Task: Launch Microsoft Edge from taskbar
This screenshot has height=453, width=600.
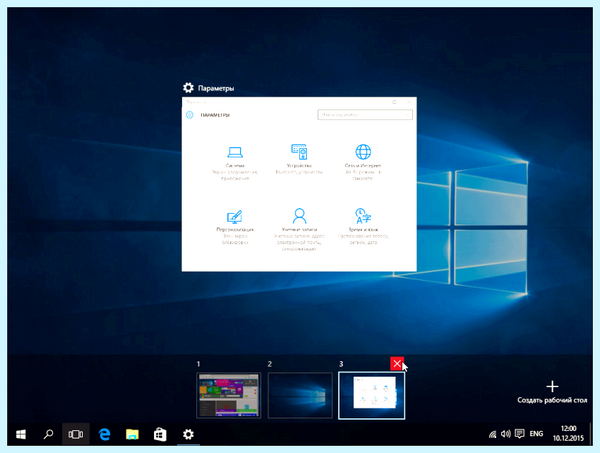Action: click(x=104, y=434)
